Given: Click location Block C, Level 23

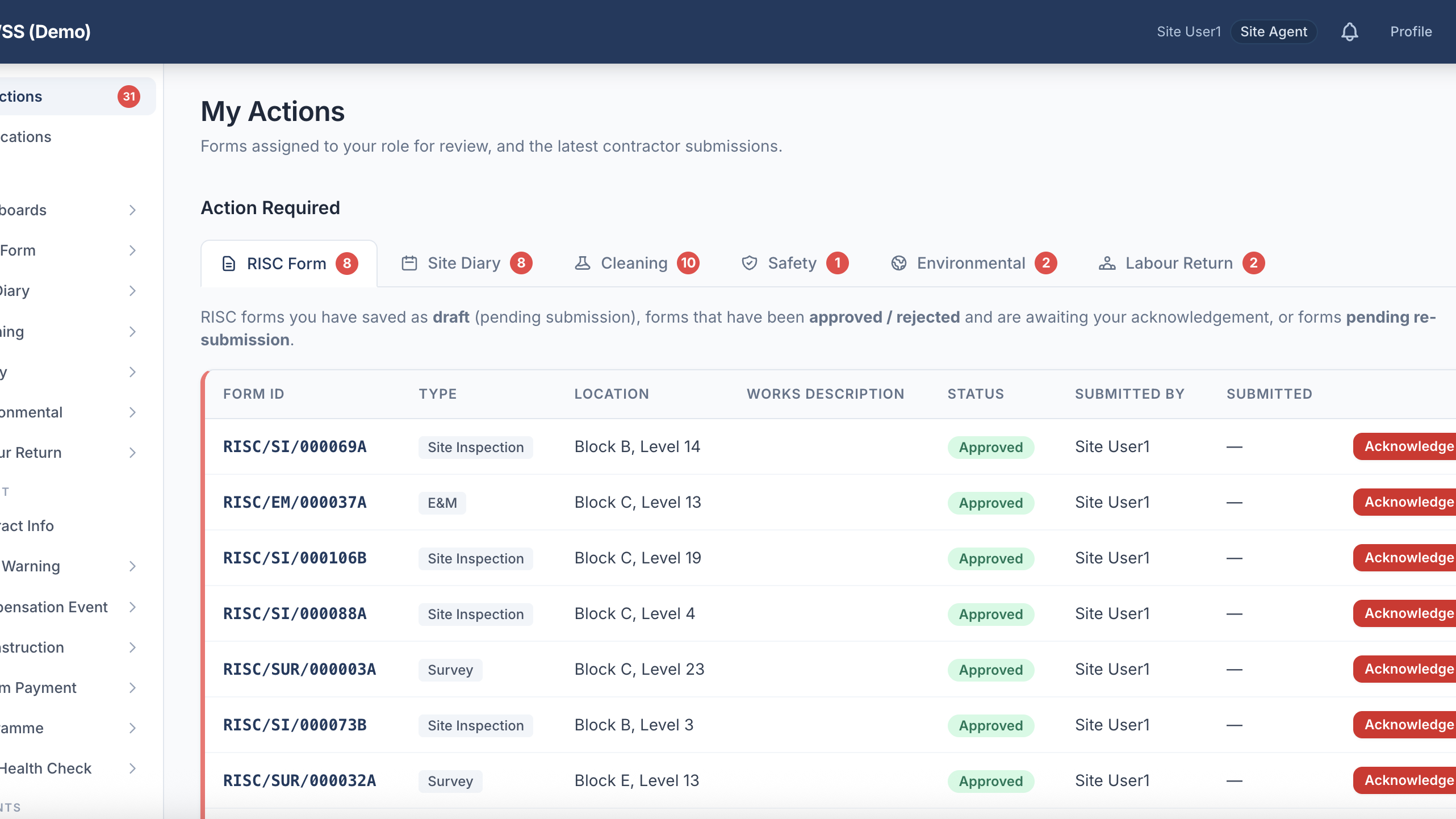Looking at the screenshot, I should (x=639, y=669).
